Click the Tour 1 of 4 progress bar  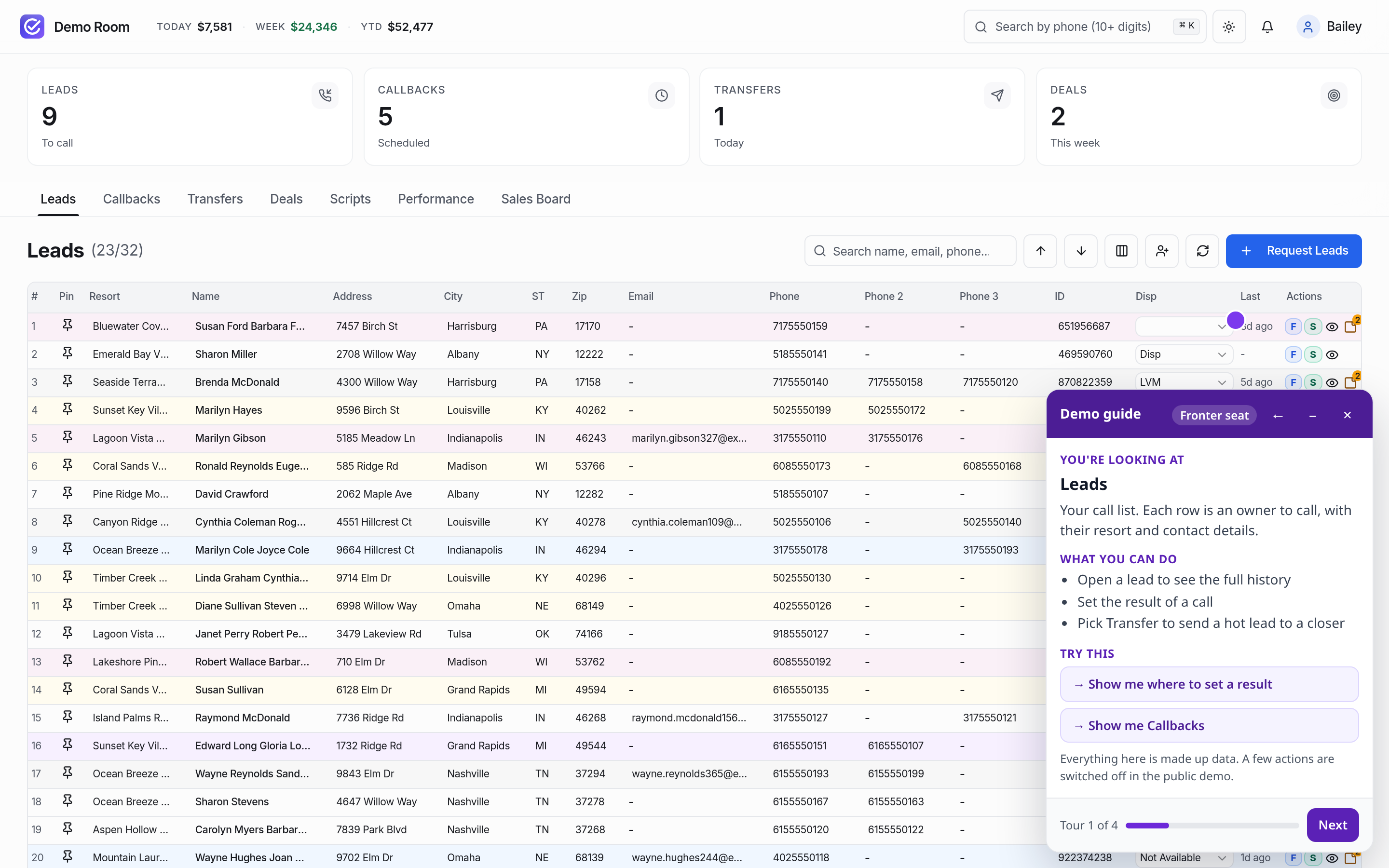1212,826
